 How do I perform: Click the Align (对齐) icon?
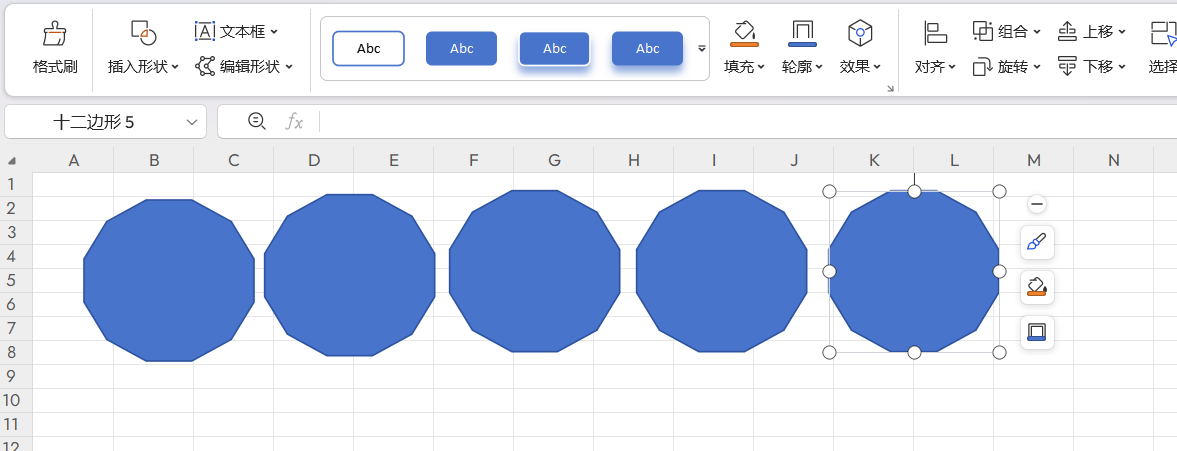click(x=935, y=33)
